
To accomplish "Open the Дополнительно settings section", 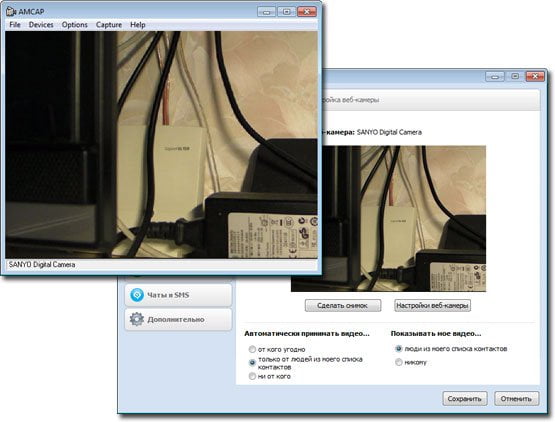I will 178,319.
